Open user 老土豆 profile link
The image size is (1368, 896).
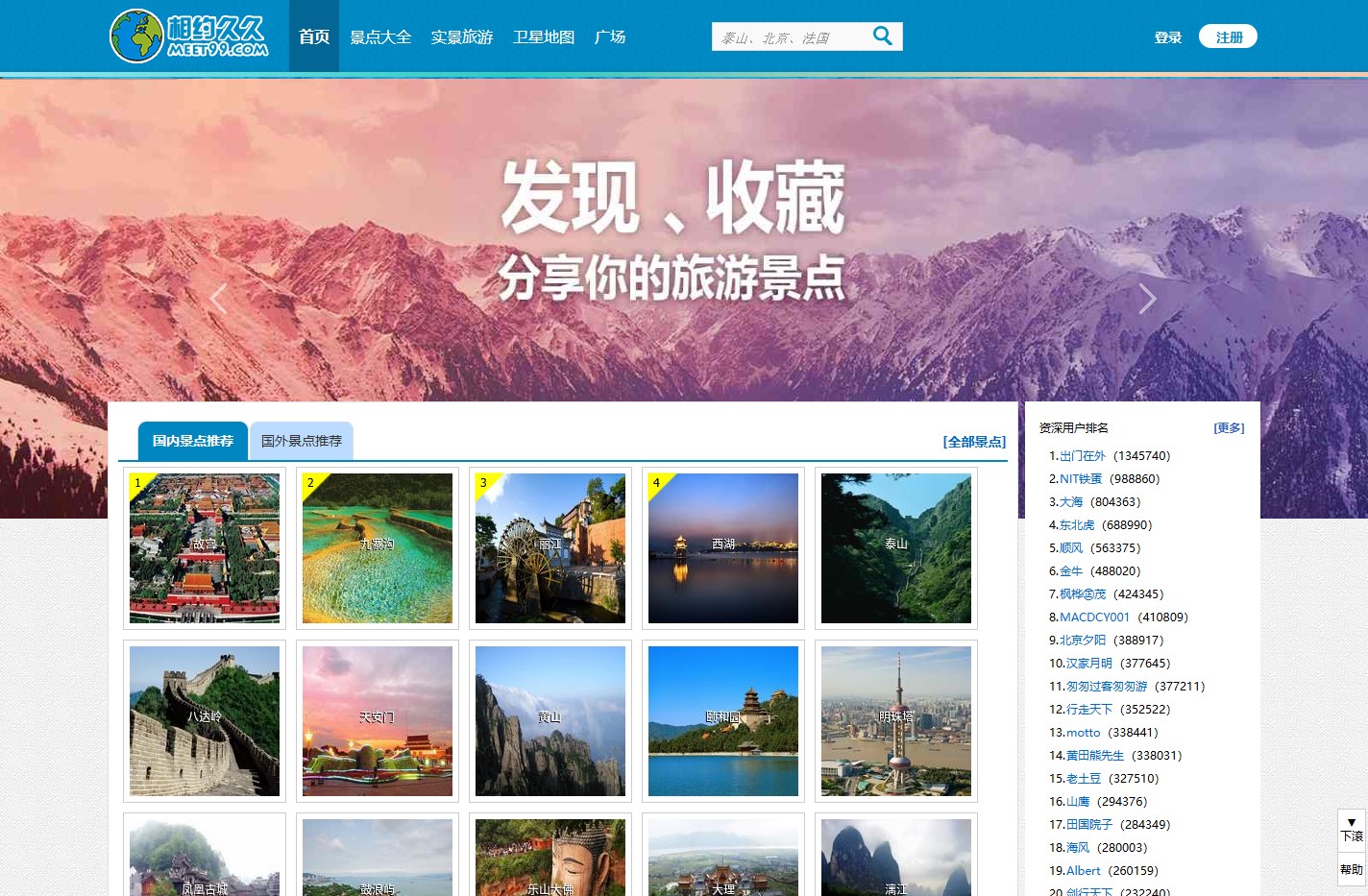(x=1084, y=779)
